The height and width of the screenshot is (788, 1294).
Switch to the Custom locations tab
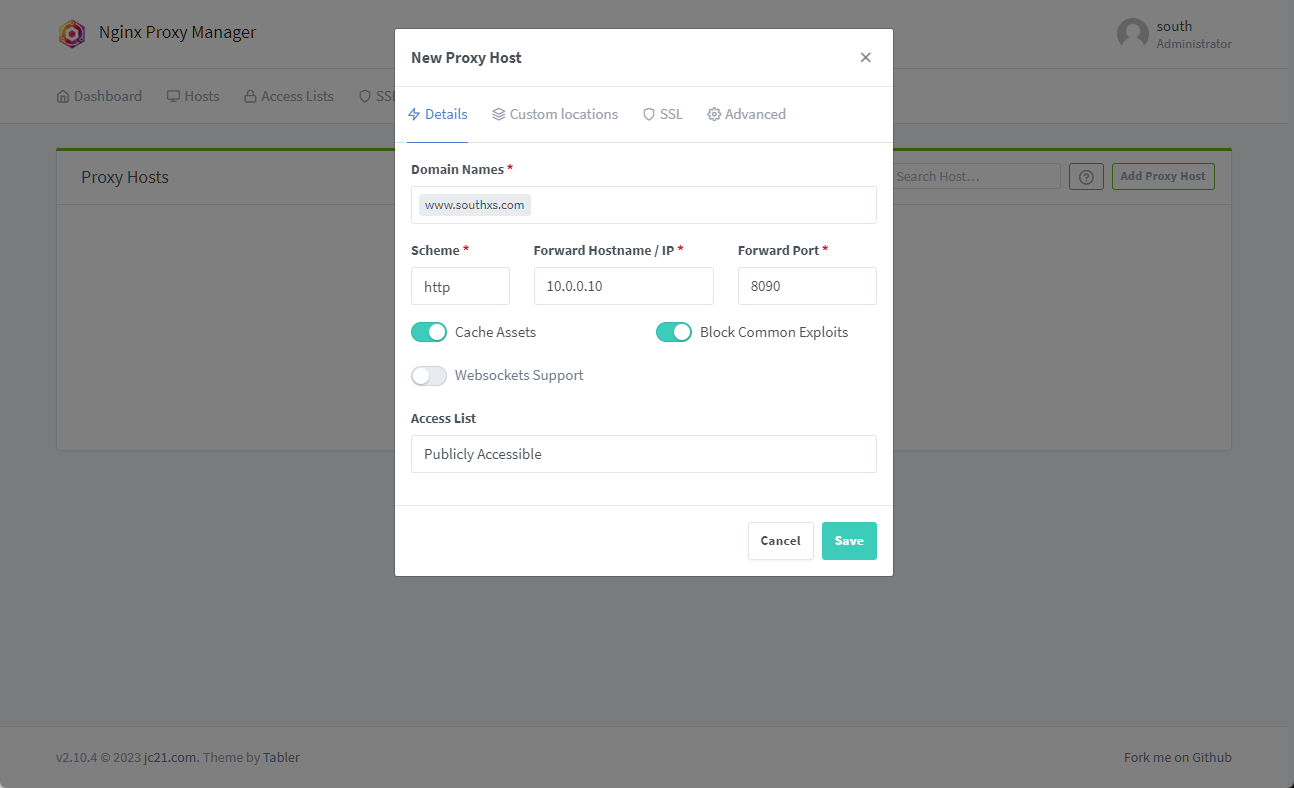555,115
